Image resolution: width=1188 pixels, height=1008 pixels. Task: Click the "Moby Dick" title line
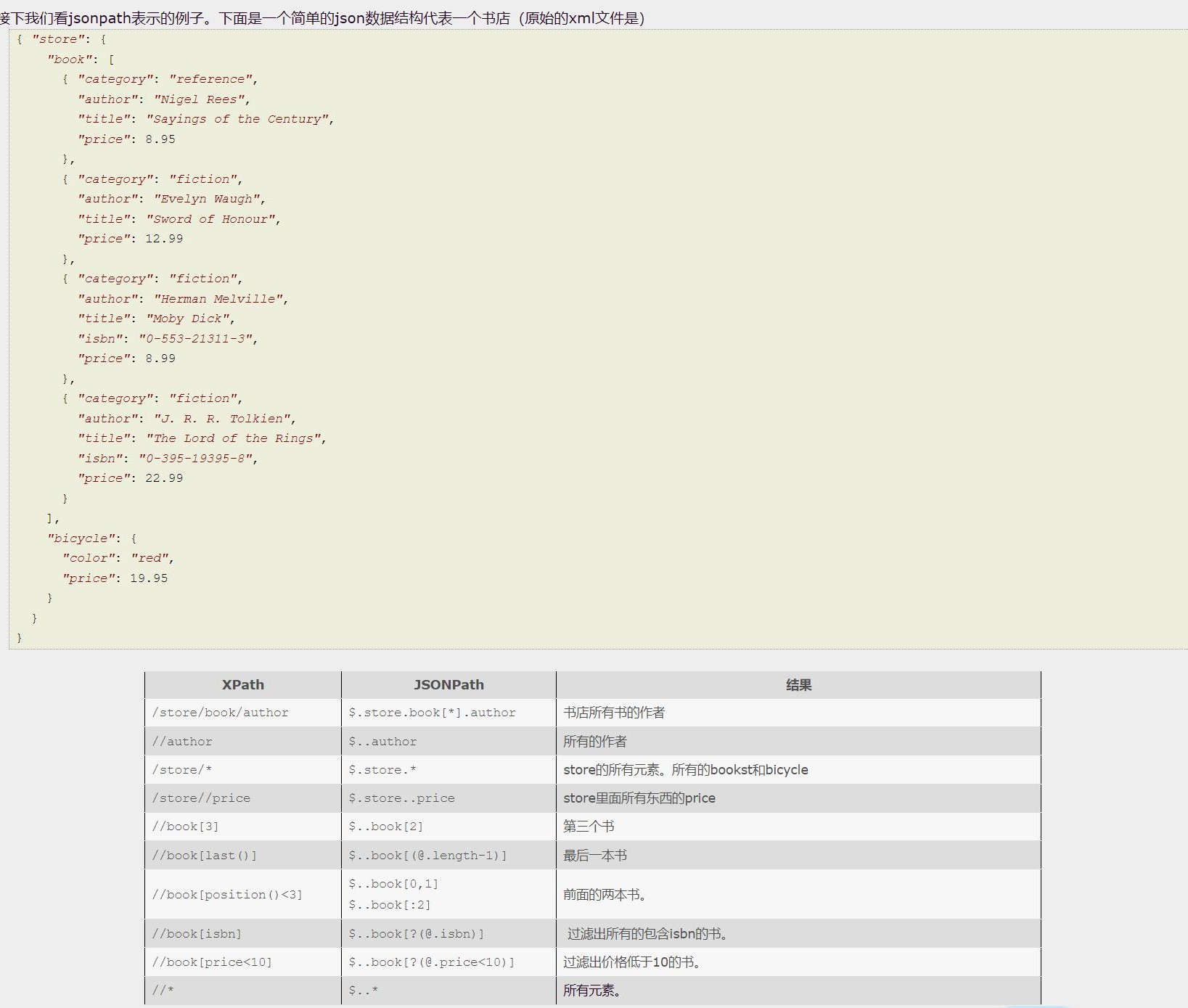[156, 319]
